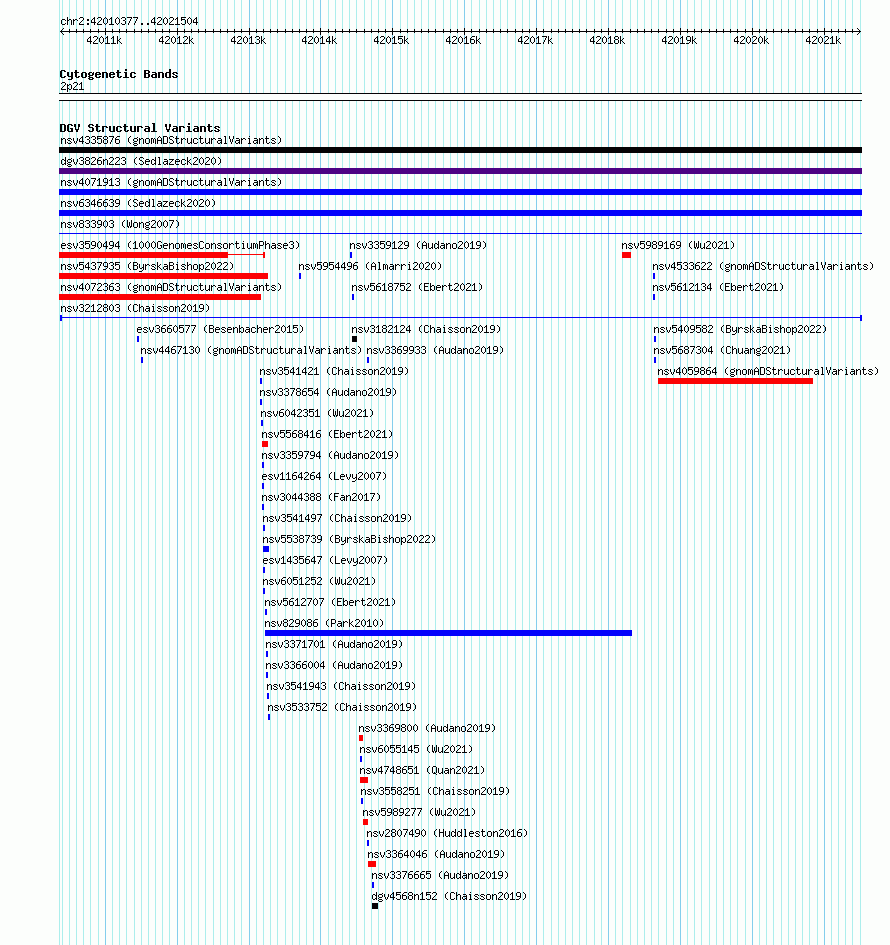Click the nsv5437935 red variant bar
The height and width of the screenshot is (945, 890).
click(163, 276)
